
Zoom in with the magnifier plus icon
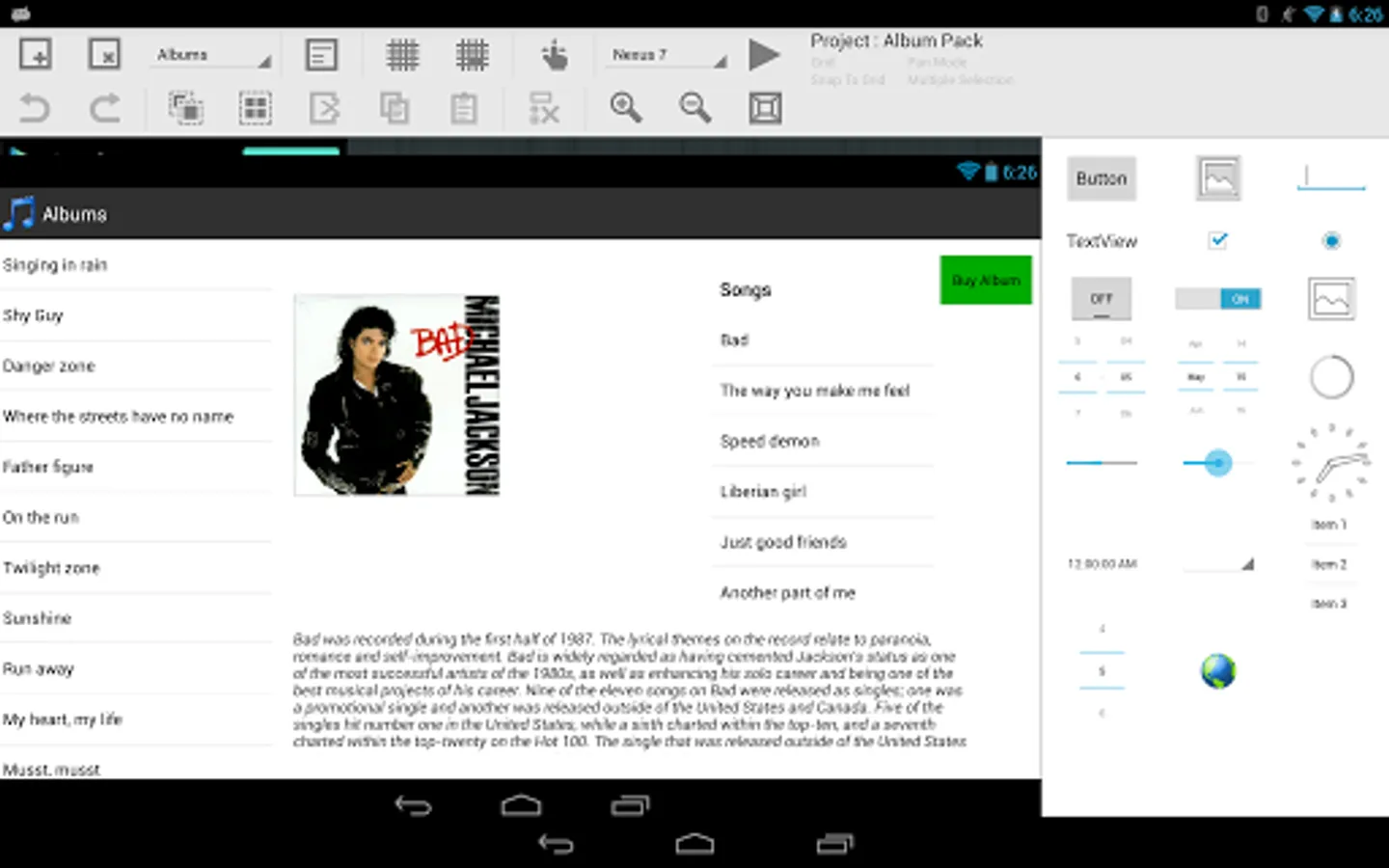[x=625, y=107]
